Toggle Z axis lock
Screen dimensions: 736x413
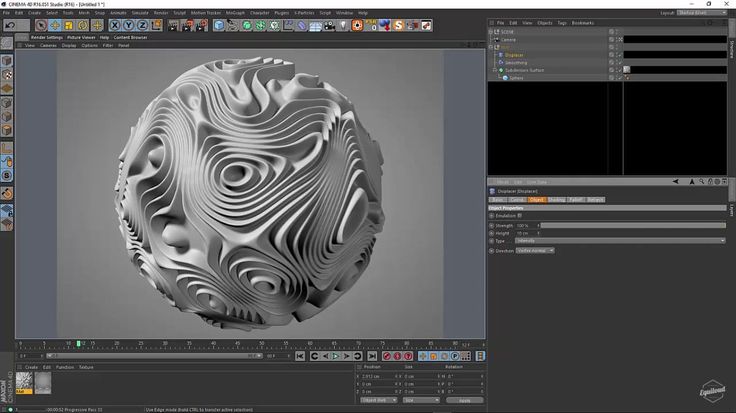[142, 25]
